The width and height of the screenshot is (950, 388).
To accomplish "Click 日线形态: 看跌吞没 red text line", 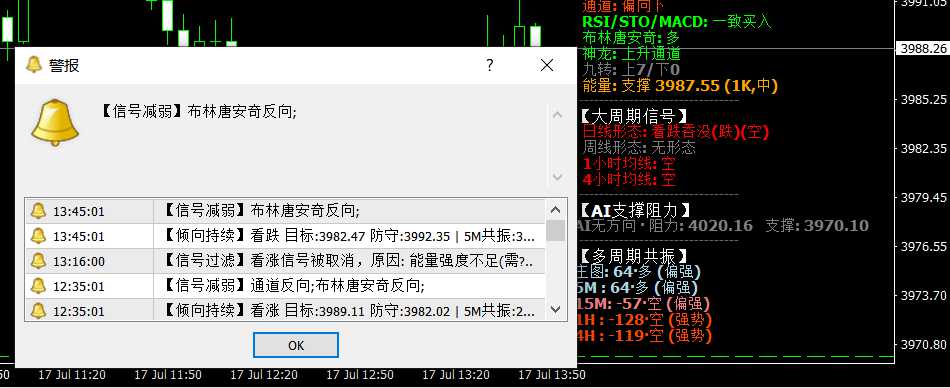I will (675, 131).
